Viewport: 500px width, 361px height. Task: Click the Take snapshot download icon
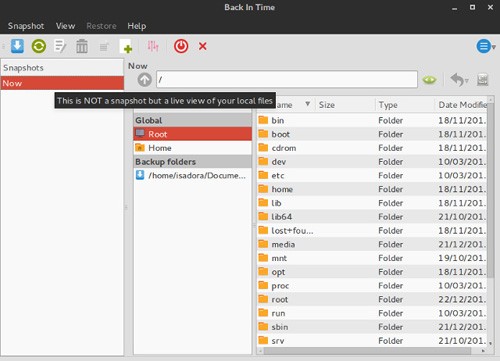click(17, 46)
